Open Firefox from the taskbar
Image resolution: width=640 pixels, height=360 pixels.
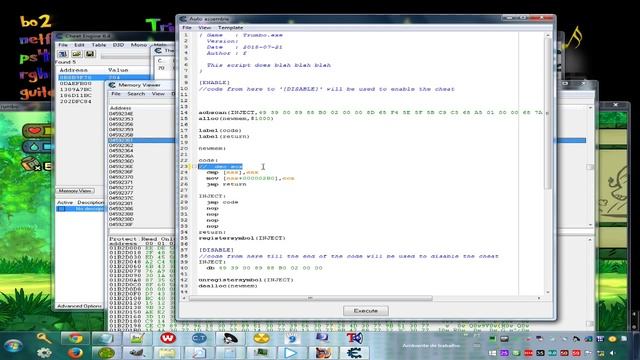click(x=75, y=353)
